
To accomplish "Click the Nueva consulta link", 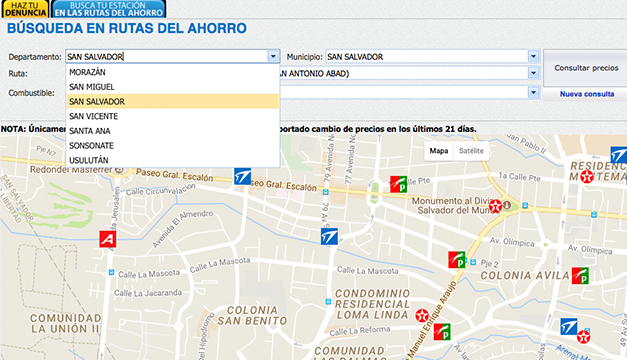I will (x=587, y=94).
